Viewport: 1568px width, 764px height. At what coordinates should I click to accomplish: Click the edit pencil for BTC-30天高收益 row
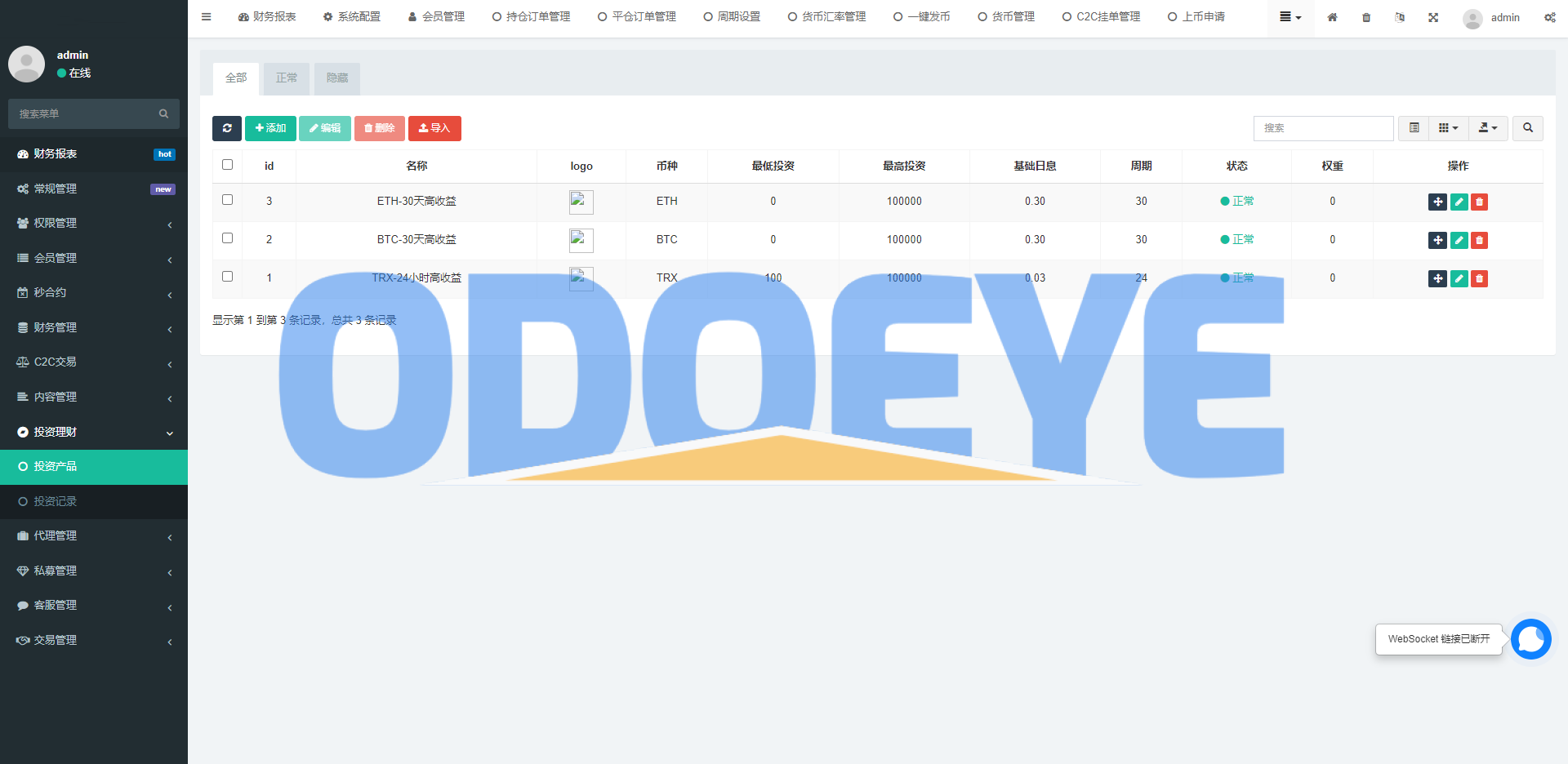[1459, 240]
